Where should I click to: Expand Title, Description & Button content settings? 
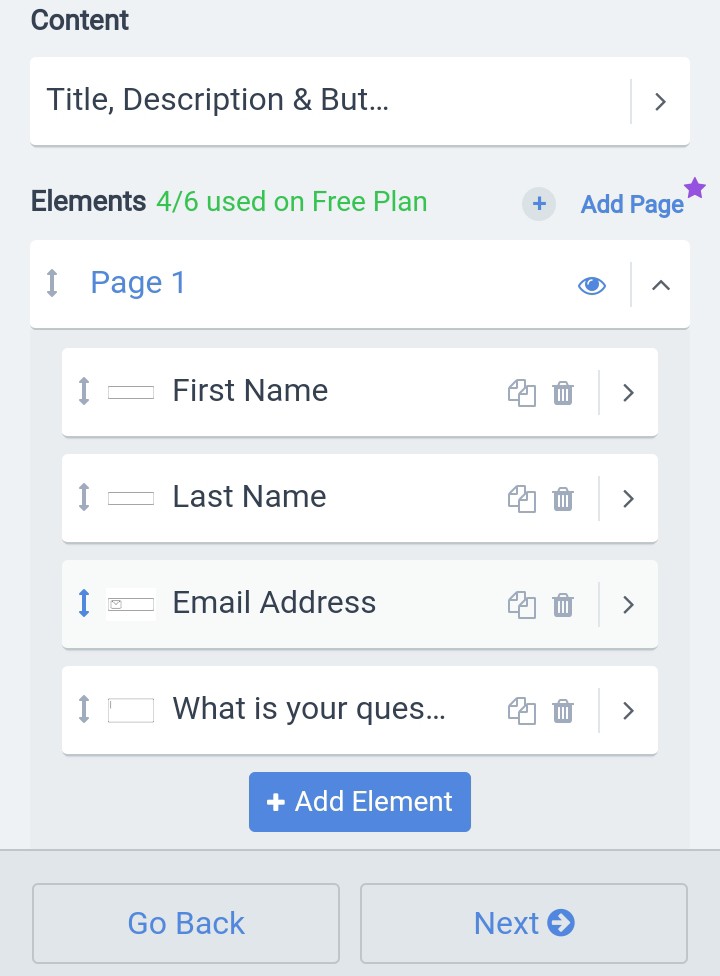click(660, 101)
